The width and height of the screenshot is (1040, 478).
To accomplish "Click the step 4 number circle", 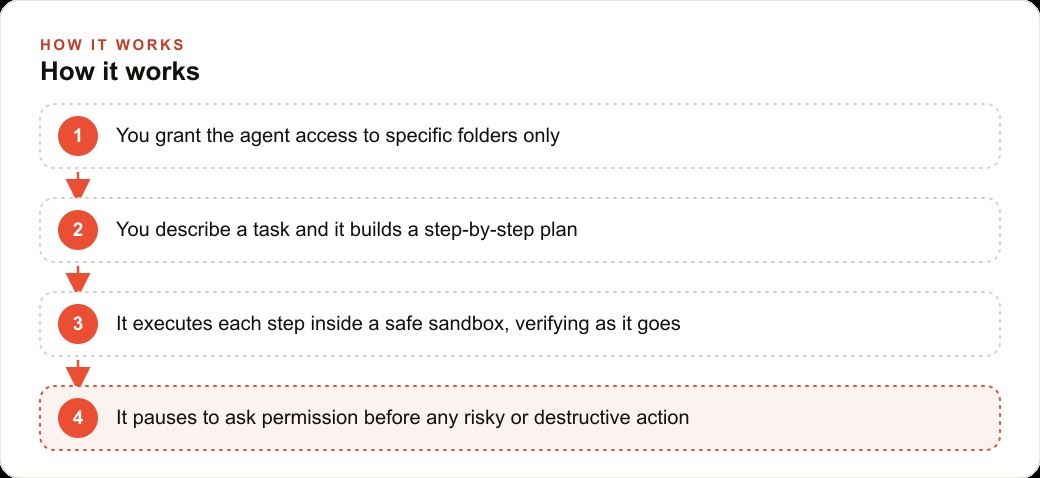I will pyautogui.click(x=78, y=418).
